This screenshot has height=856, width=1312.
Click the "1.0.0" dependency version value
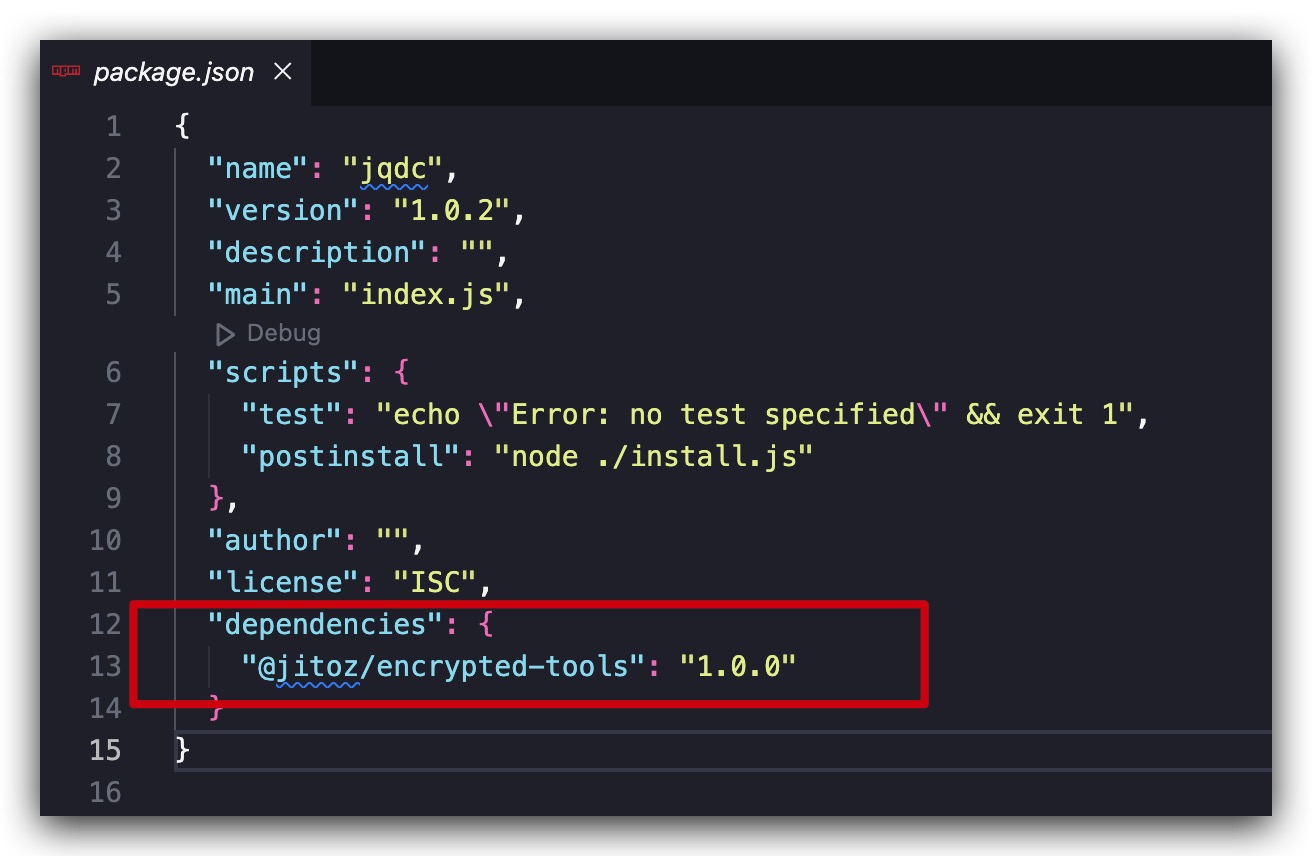pyautogui.click(x=737, y=667)
